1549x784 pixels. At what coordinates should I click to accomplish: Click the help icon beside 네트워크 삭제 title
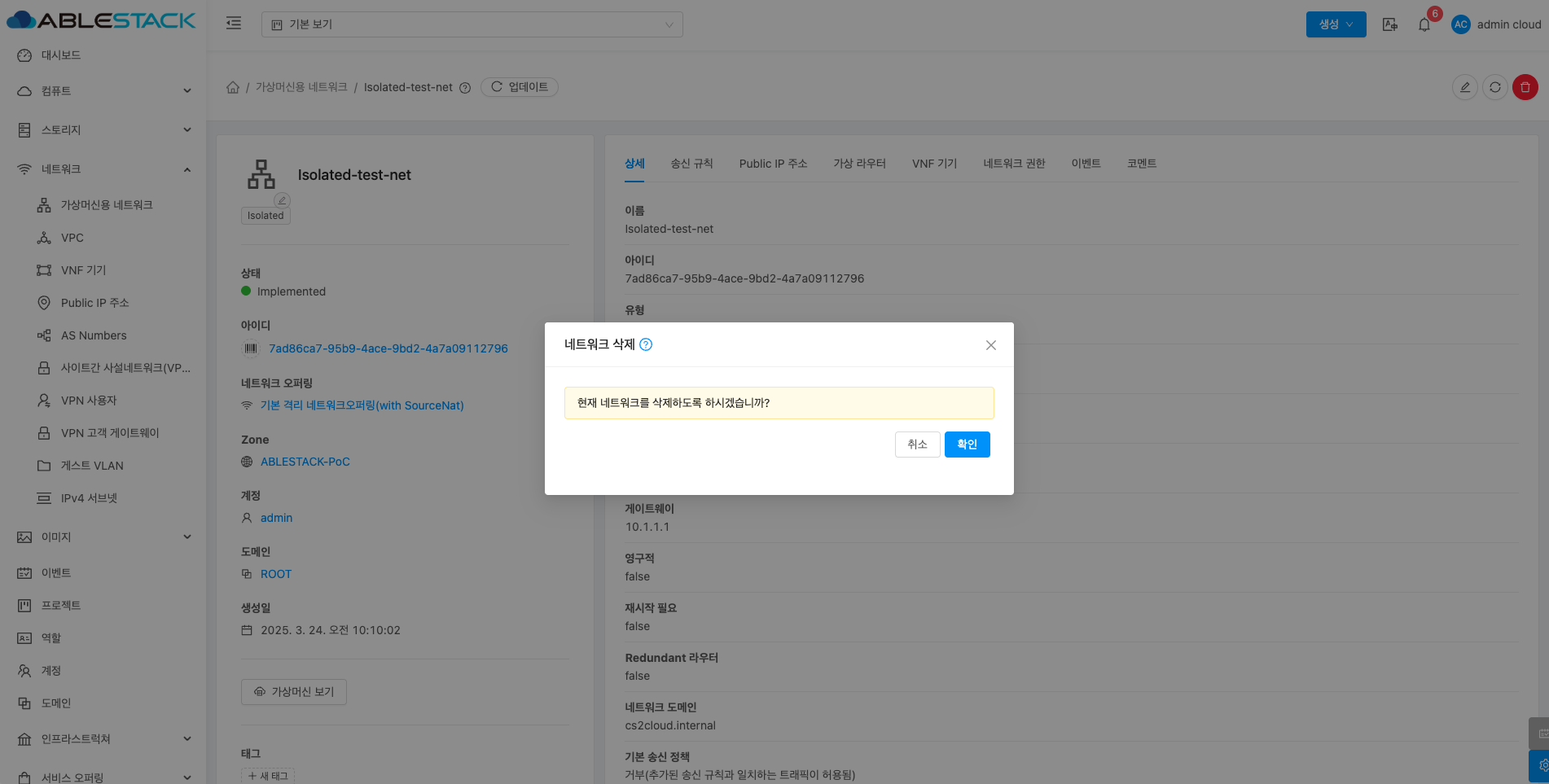click(646, 344)
